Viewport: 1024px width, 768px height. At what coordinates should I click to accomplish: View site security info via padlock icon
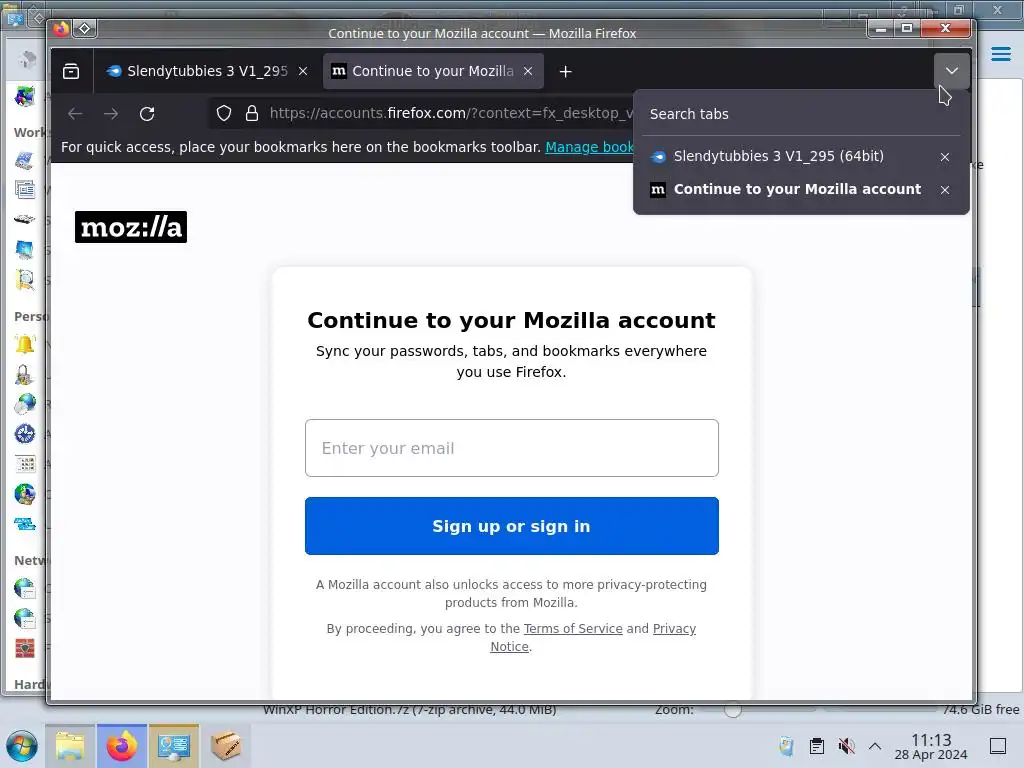(251, 114)
